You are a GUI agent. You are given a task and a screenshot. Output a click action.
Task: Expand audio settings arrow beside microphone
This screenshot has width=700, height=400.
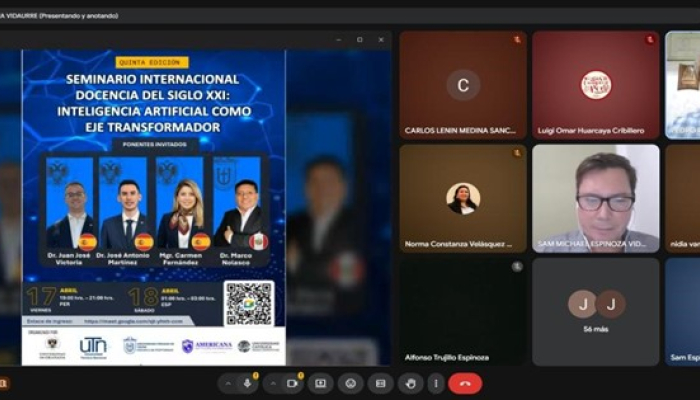(228, 383)
